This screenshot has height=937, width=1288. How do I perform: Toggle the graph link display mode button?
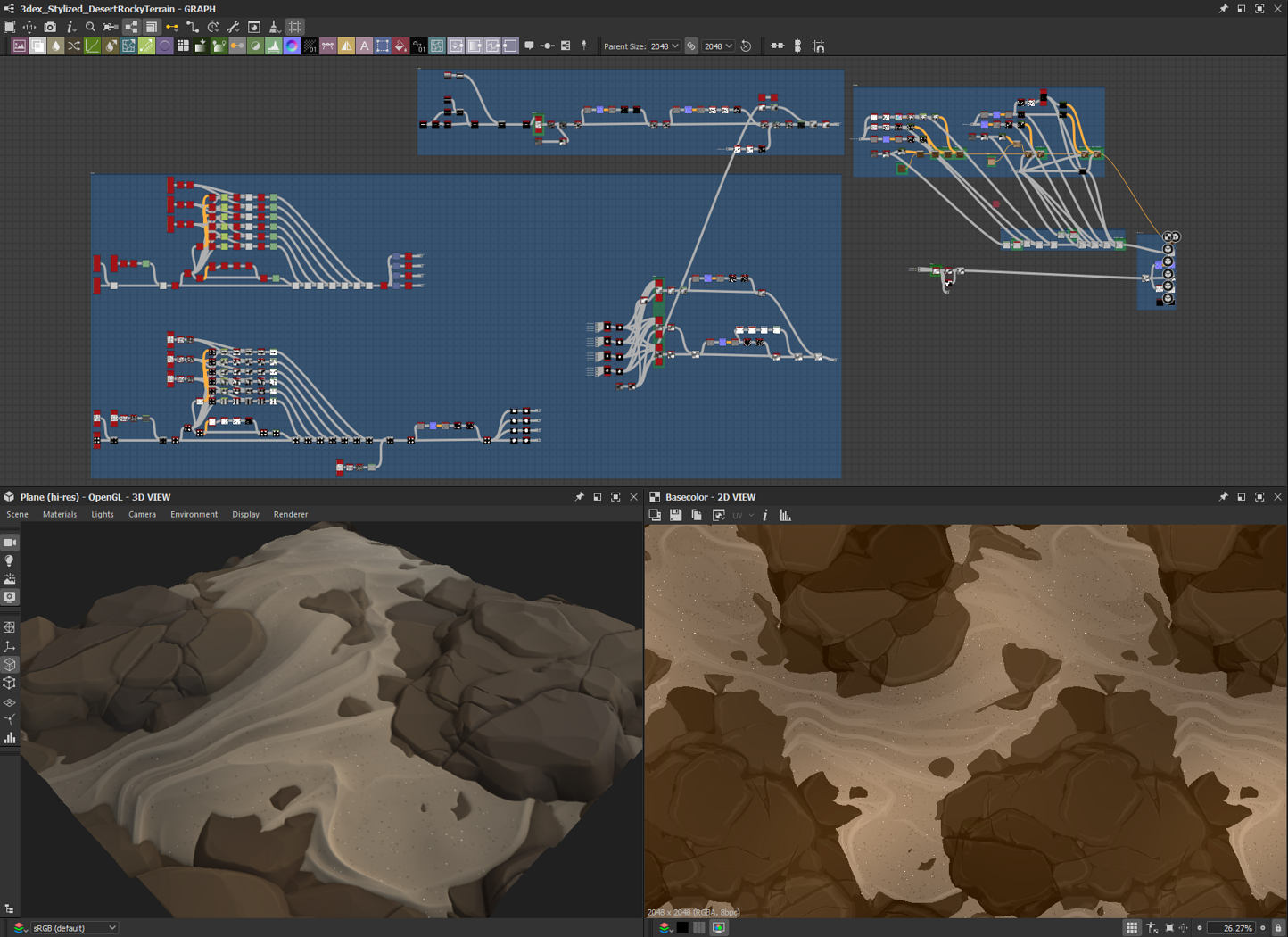132,28
